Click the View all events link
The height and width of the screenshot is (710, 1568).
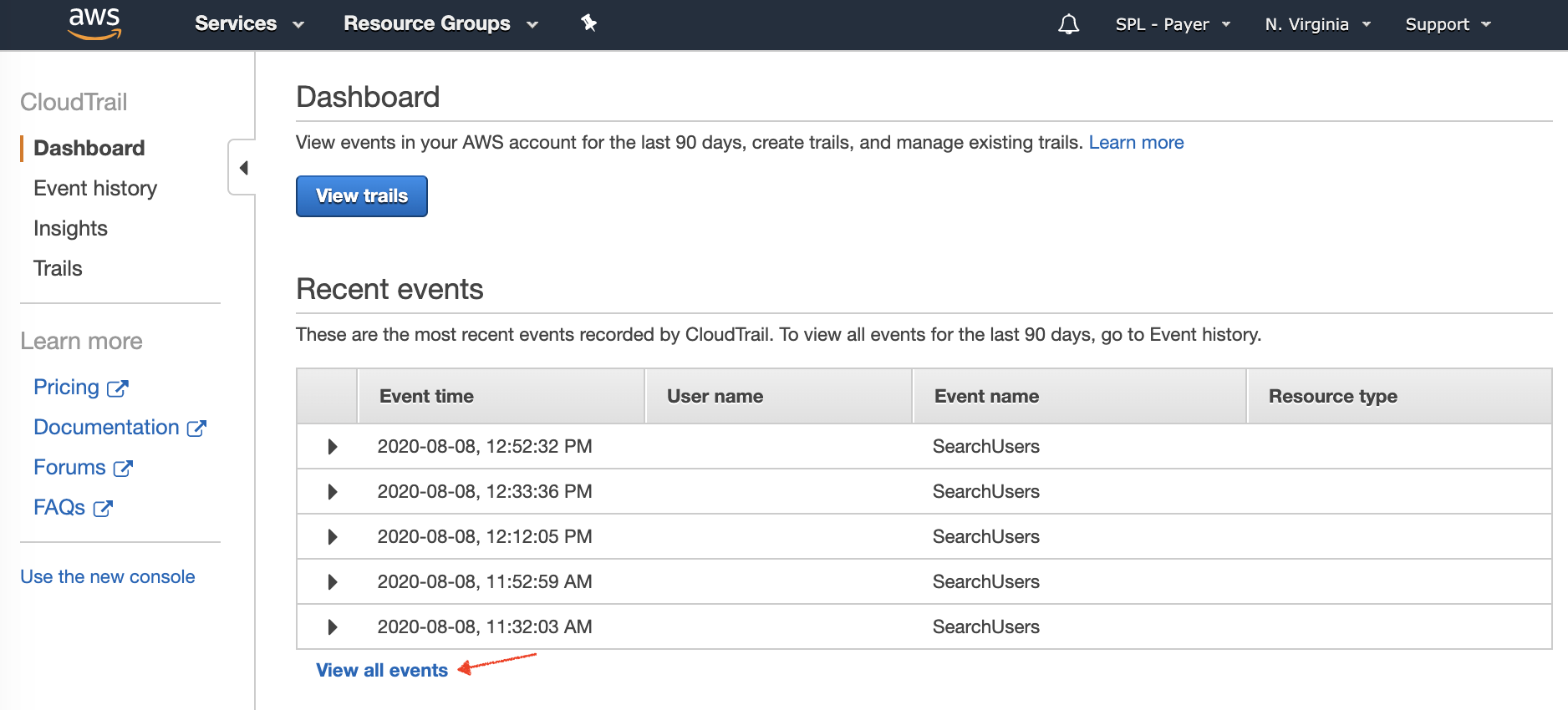pyautogui.click(x=382, y=670)
